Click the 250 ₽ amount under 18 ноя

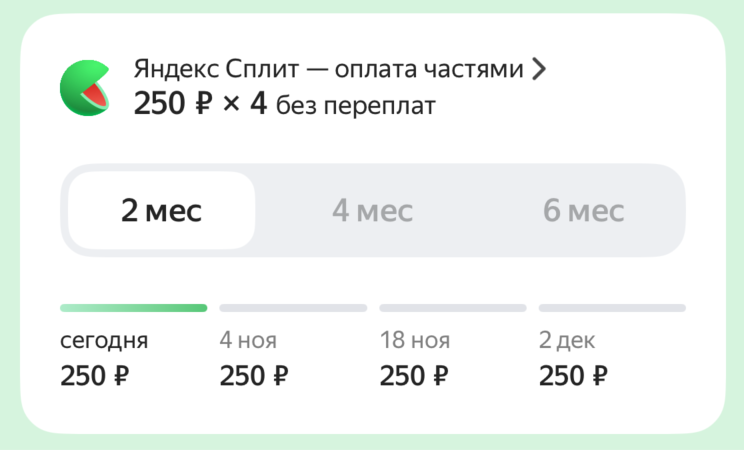(x=414, y=376)
